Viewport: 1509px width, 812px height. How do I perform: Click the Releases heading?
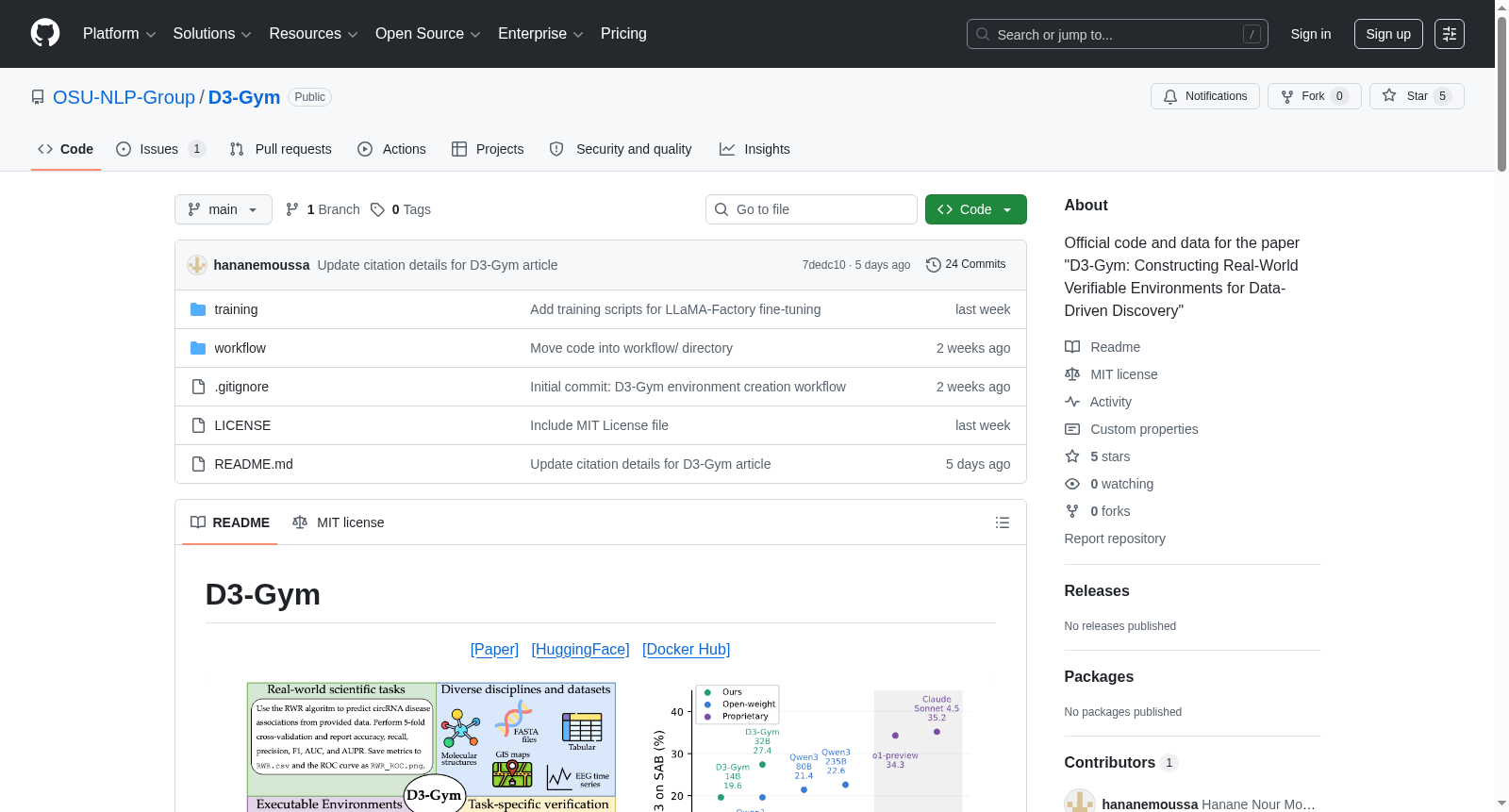point(1097,591)
